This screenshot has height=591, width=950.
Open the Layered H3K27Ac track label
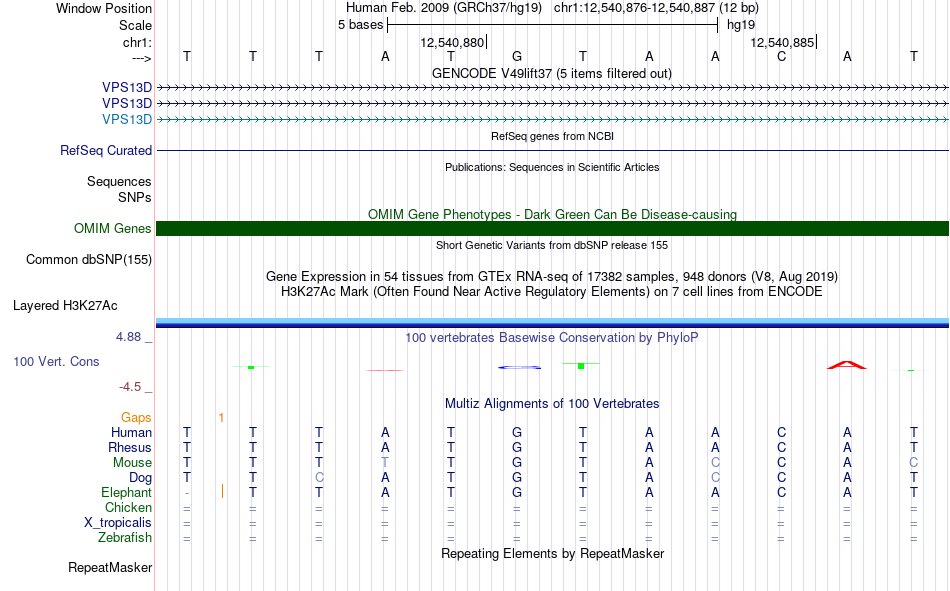(65, 306)
